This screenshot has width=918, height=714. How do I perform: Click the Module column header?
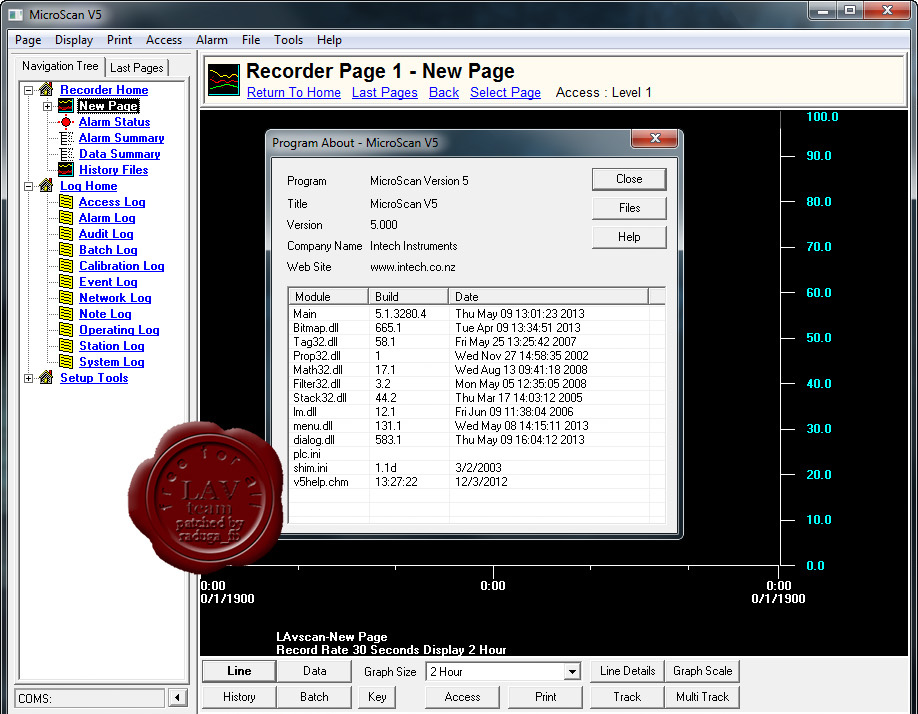328,296
